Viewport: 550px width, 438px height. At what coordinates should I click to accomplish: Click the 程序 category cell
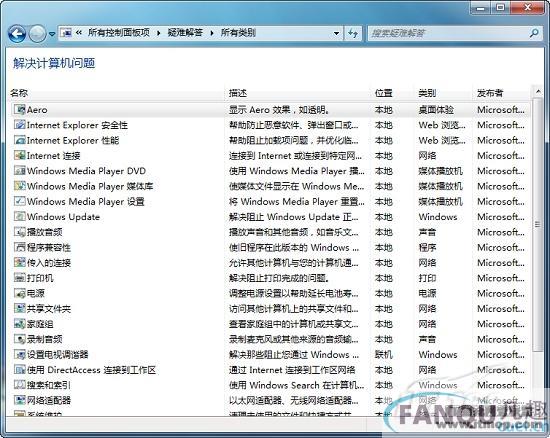point(427,248)
